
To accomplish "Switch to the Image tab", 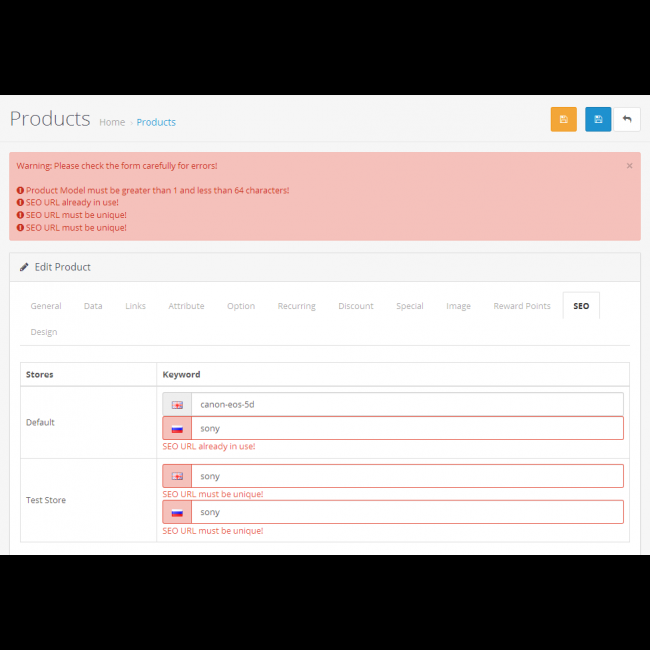I will [x=458, y=306].
